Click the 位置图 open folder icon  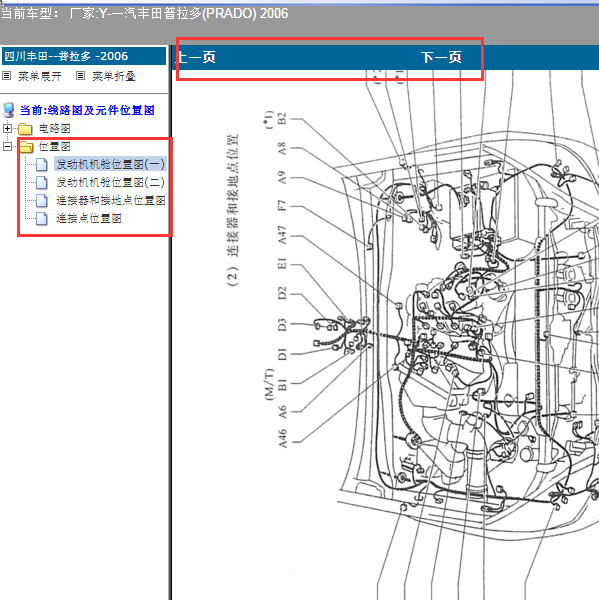click(26, 147)
